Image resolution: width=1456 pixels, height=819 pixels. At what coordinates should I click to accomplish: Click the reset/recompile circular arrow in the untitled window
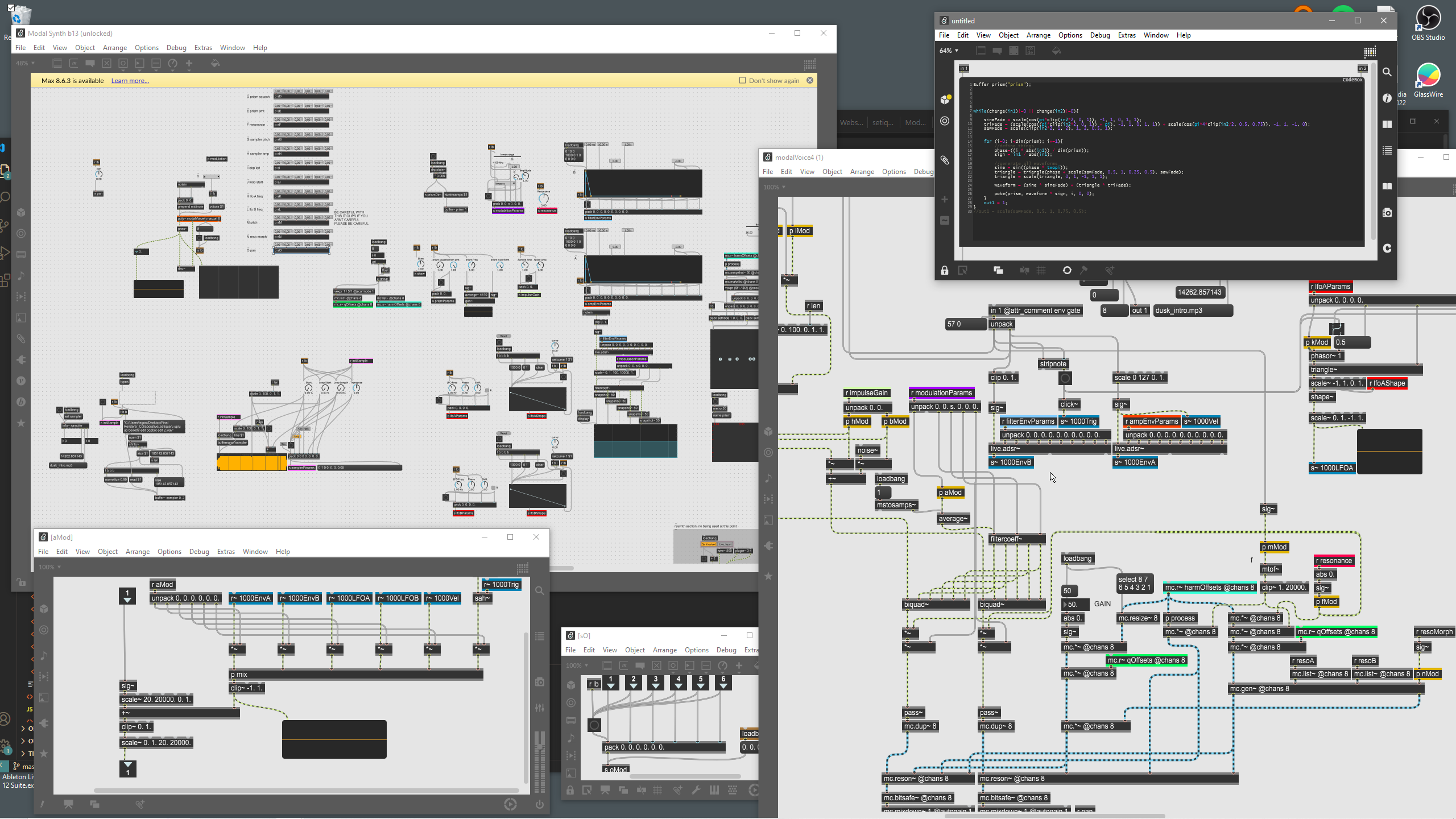(x=1067, y=270)
